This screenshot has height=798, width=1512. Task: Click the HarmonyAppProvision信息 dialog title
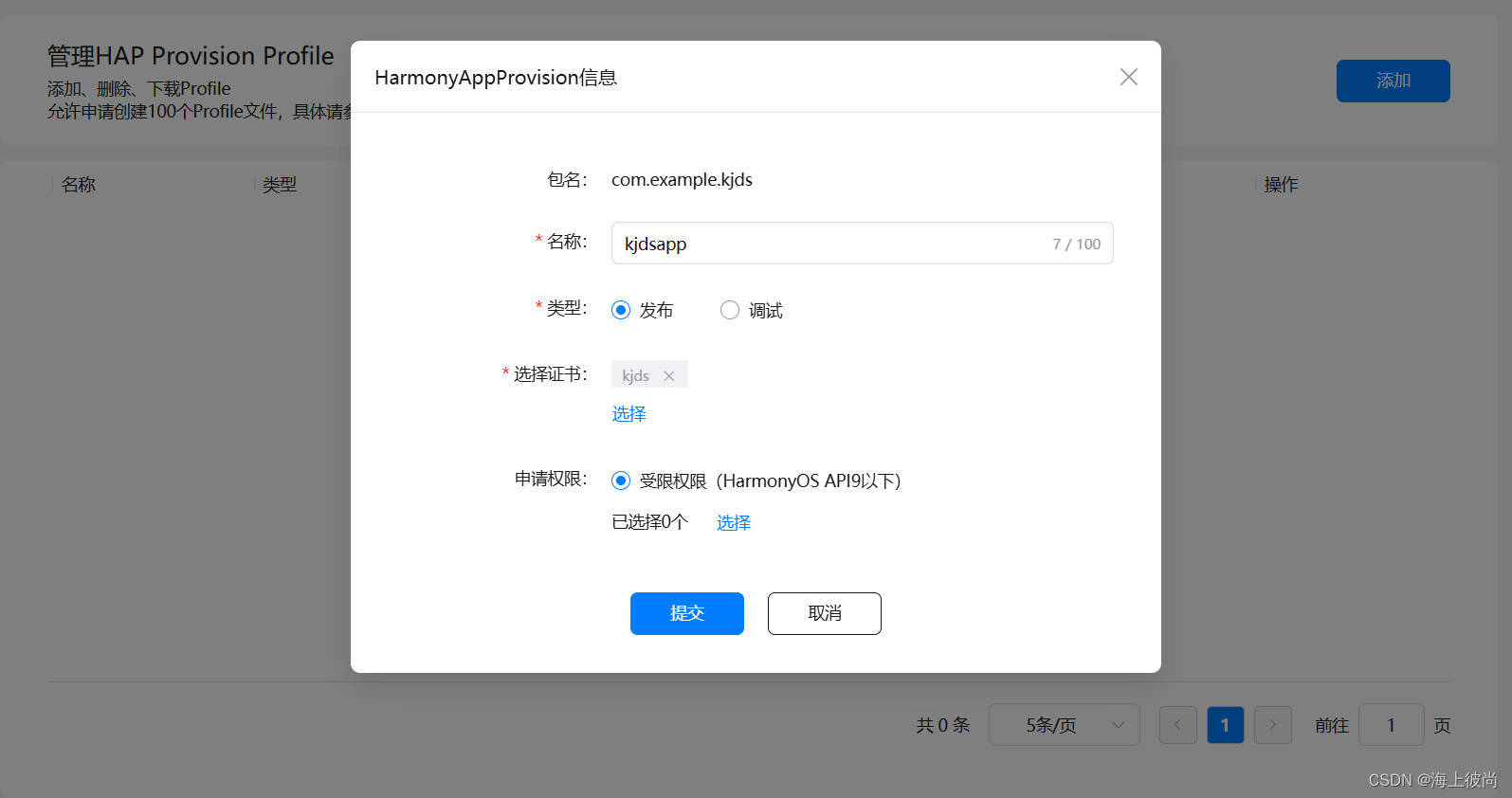tap(496, 77)
